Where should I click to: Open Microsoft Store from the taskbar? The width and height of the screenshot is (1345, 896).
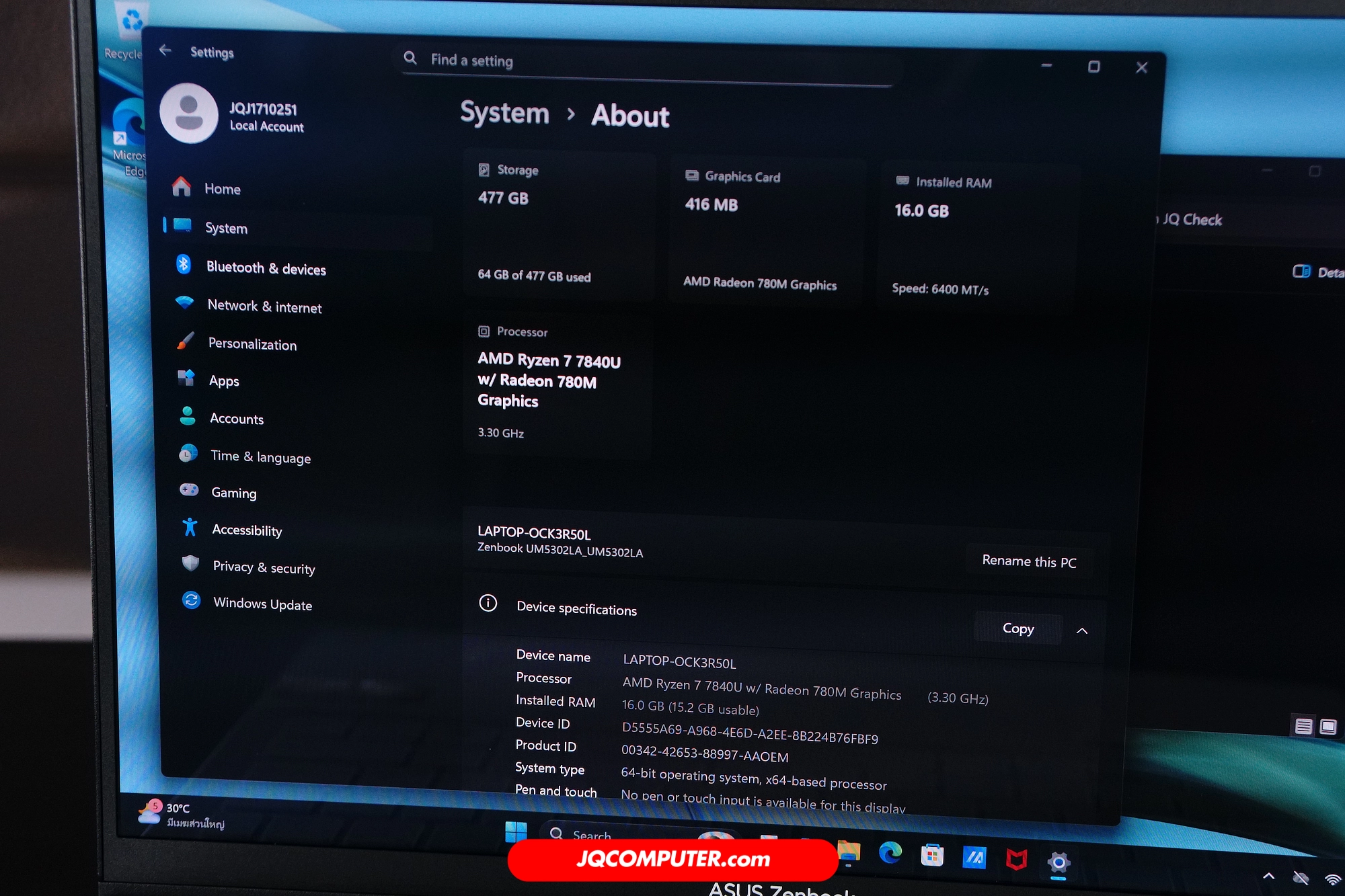[x=931, y=856]
